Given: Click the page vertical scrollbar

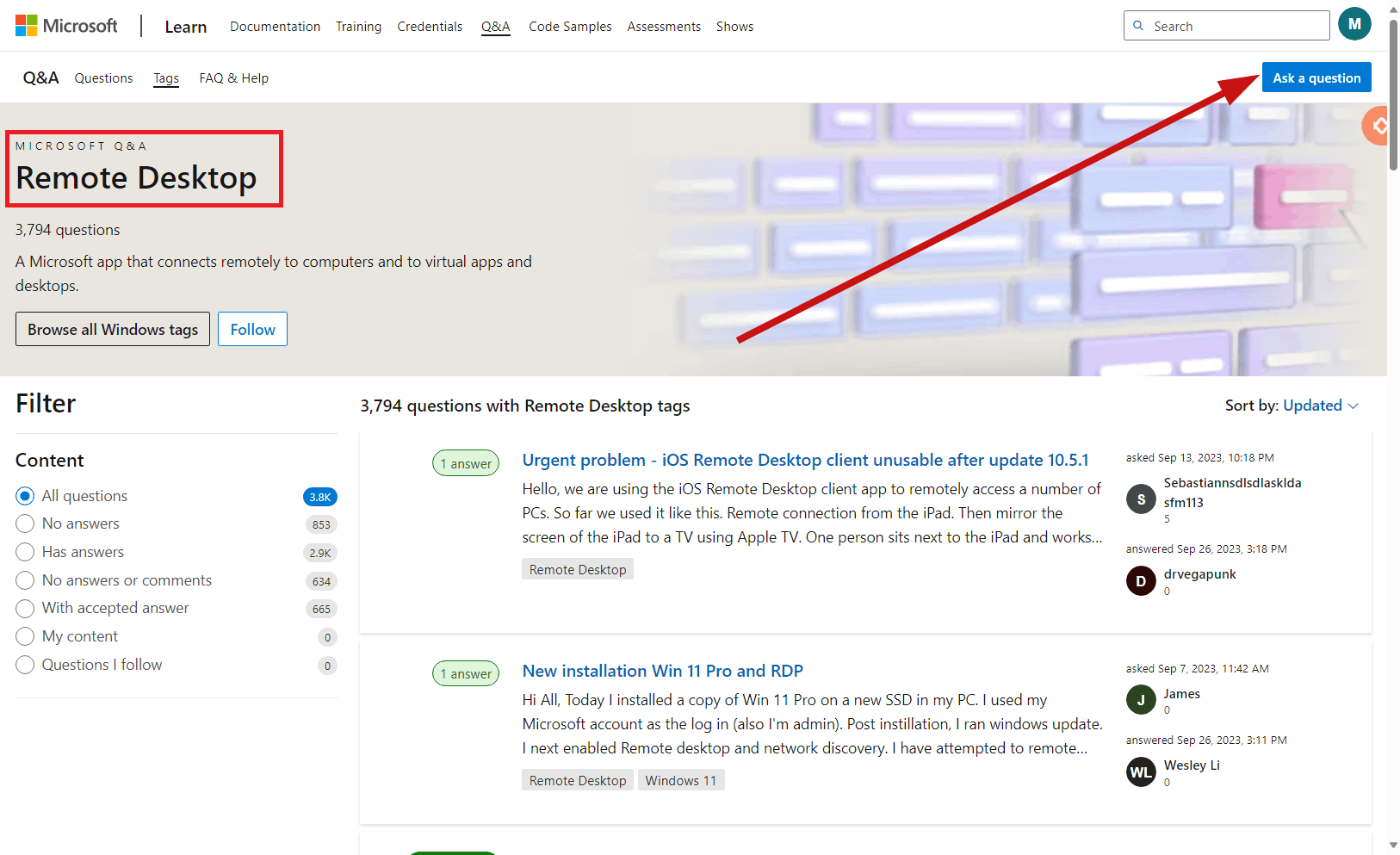Looking at the screenshot, I should point(1393,95).
